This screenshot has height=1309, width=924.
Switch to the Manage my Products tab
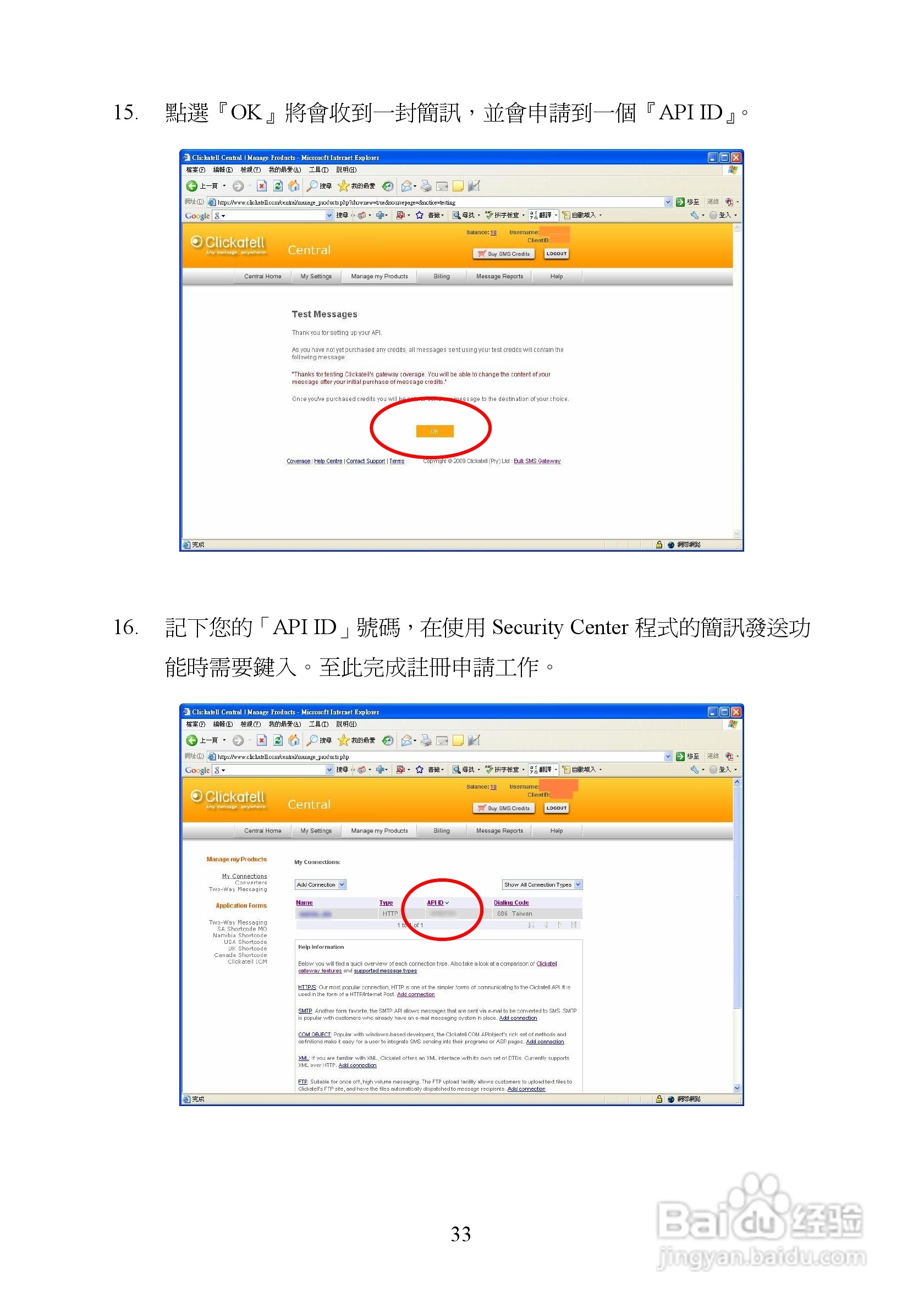(x=380, y=276)
